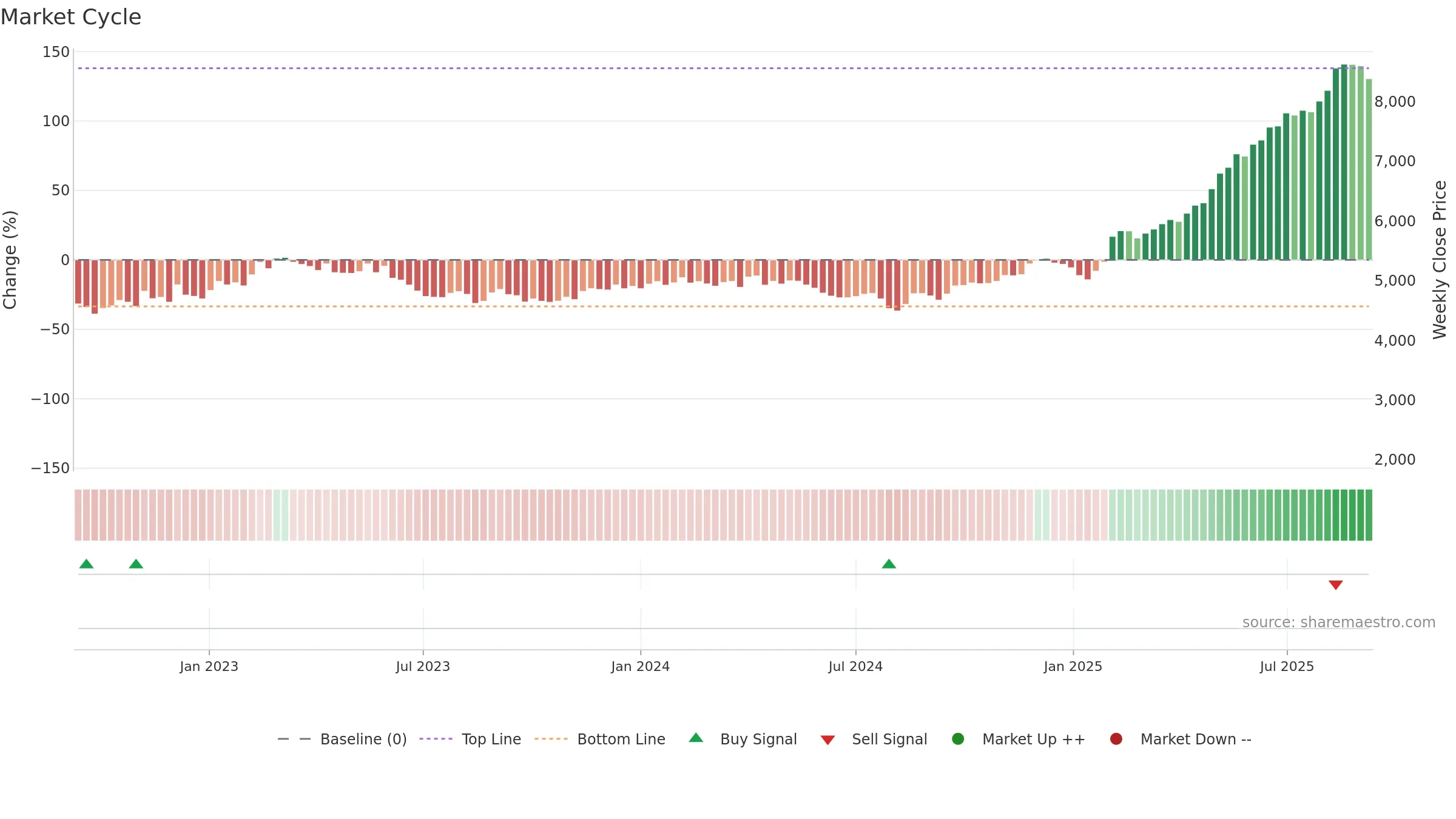
Task: Click the green Buy Signal triangle in legend
Action: coord(696,738)
